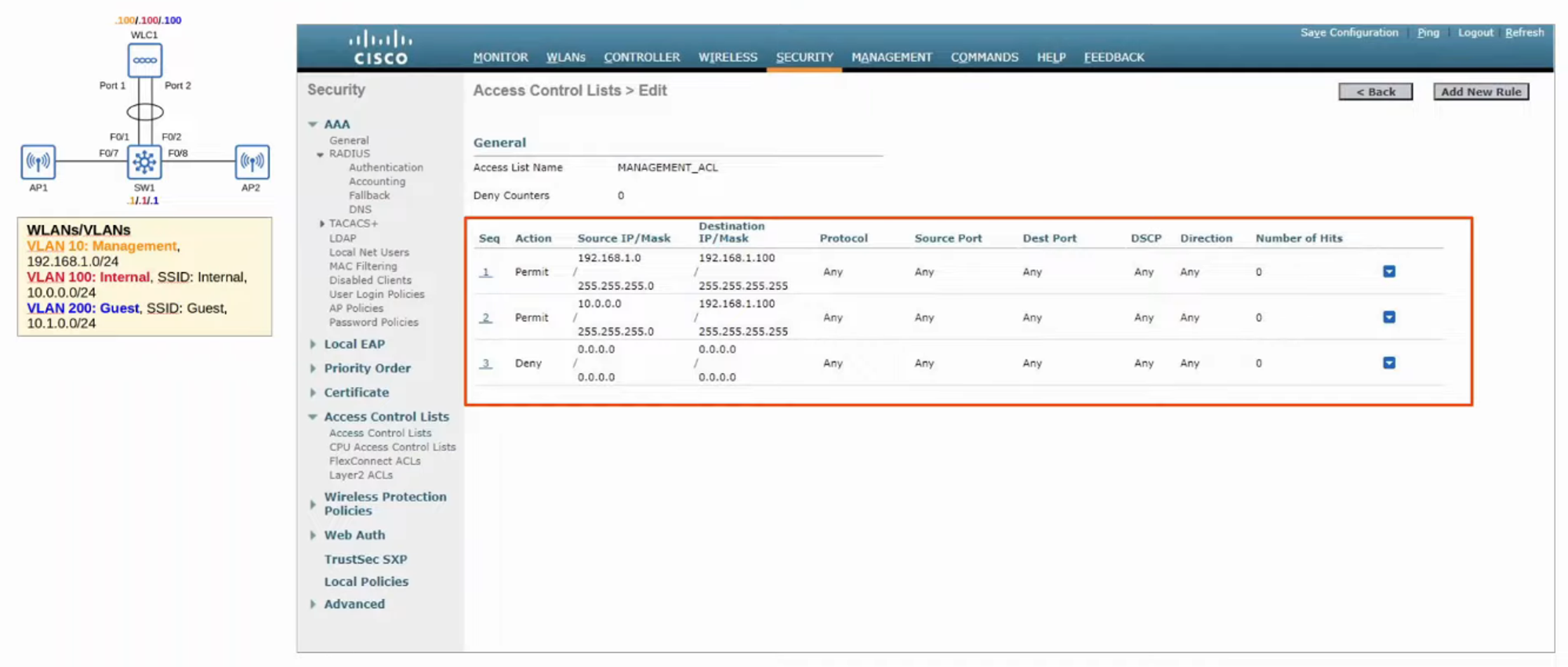Open blue dropdown arrow for Deny rule 3

(1388, 363)
